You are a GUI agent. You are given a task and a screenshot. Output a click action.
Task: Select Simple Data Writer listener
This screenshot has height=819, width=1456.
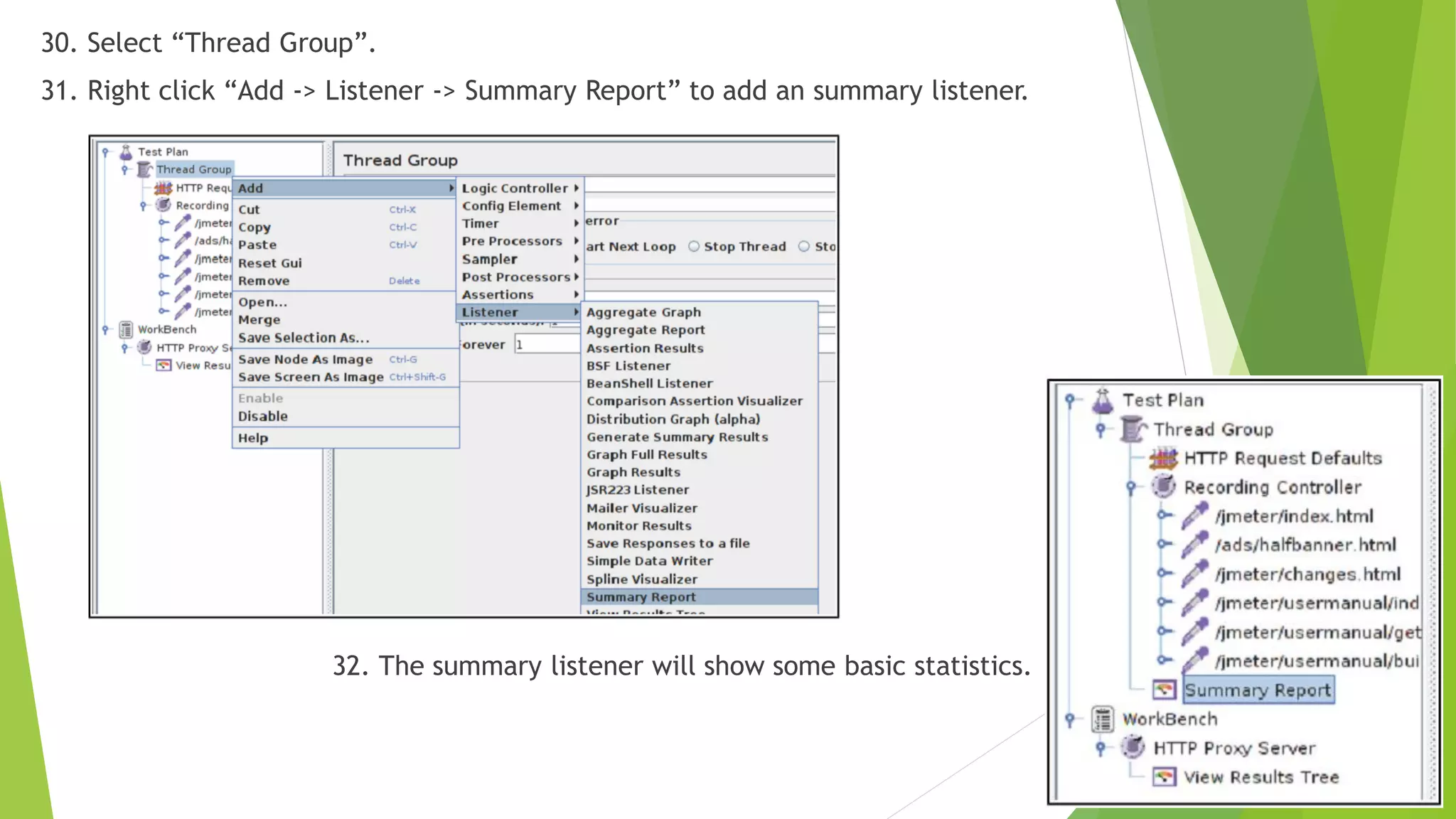pyautogui.click(x=700, y=561)
